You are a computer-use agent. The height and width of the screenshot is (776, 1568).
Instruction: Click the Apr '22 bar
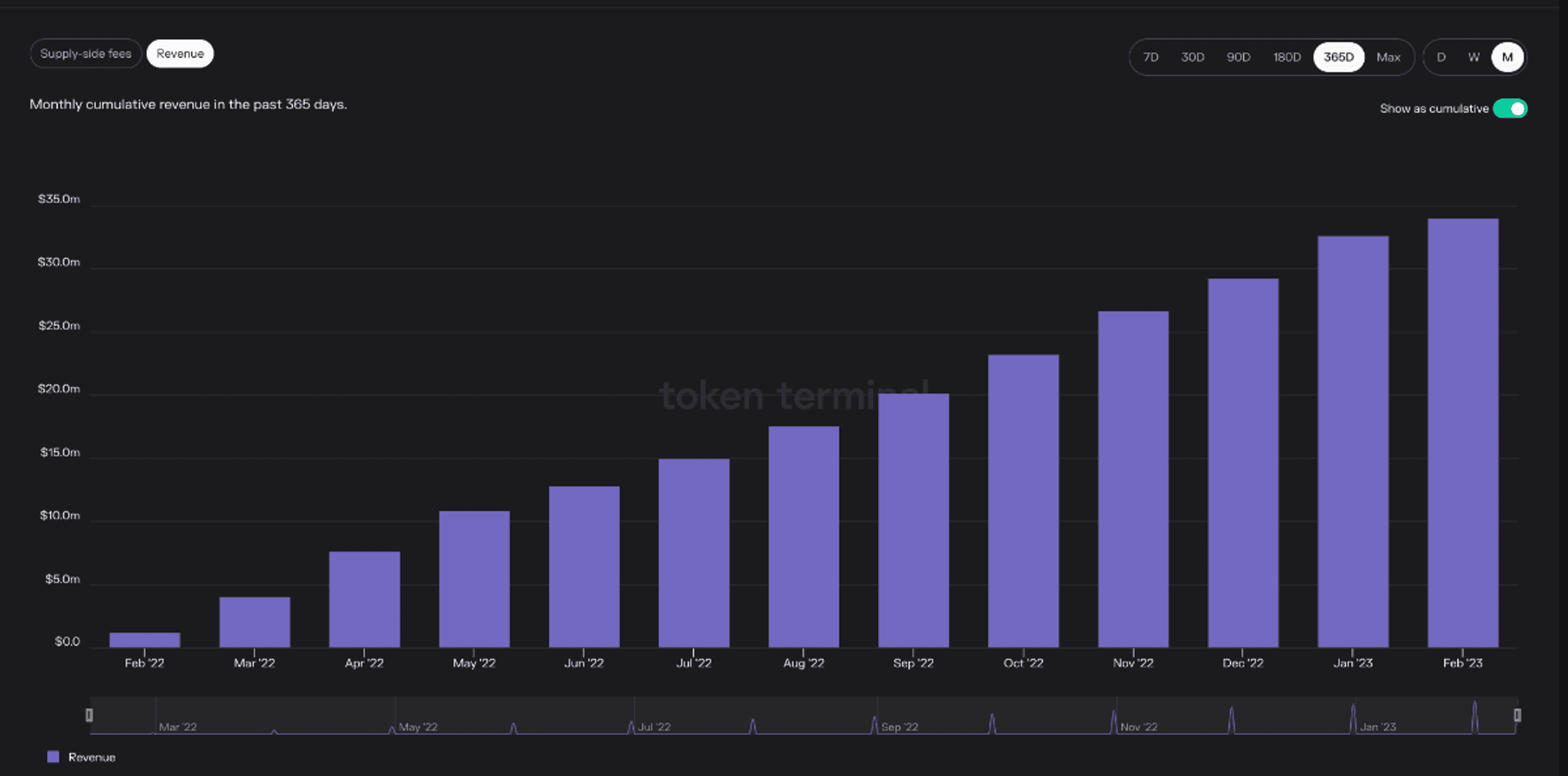click(x=364, y=600)
